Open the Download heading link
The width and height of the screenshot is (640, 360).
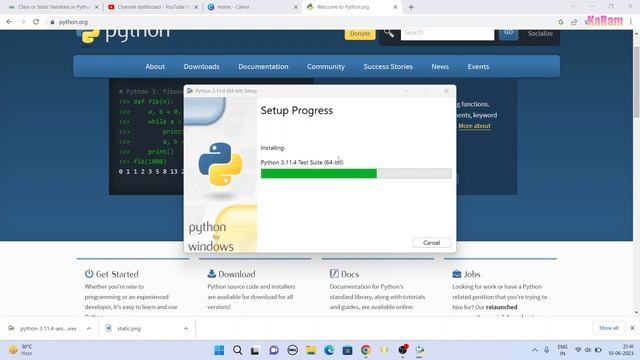[237, 274]
